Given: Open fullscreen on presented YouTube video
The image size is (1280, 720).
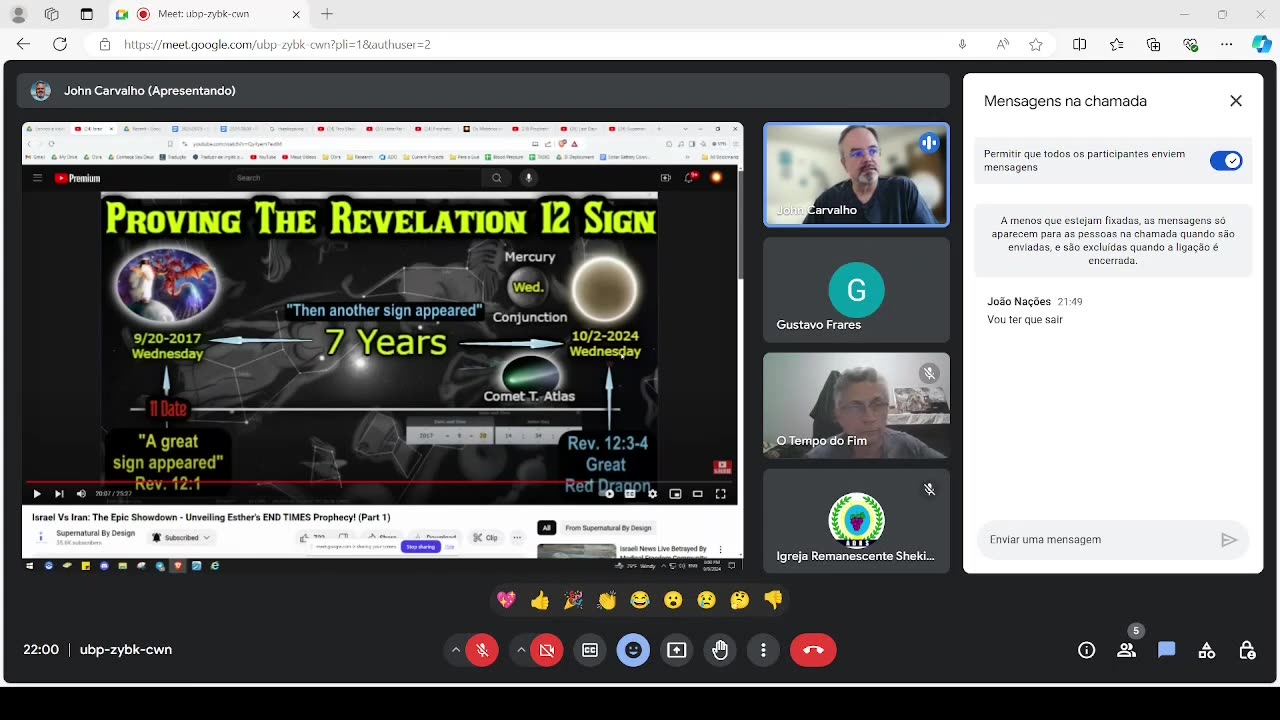Looking at the screenshot, I should (x=720, y=494).
